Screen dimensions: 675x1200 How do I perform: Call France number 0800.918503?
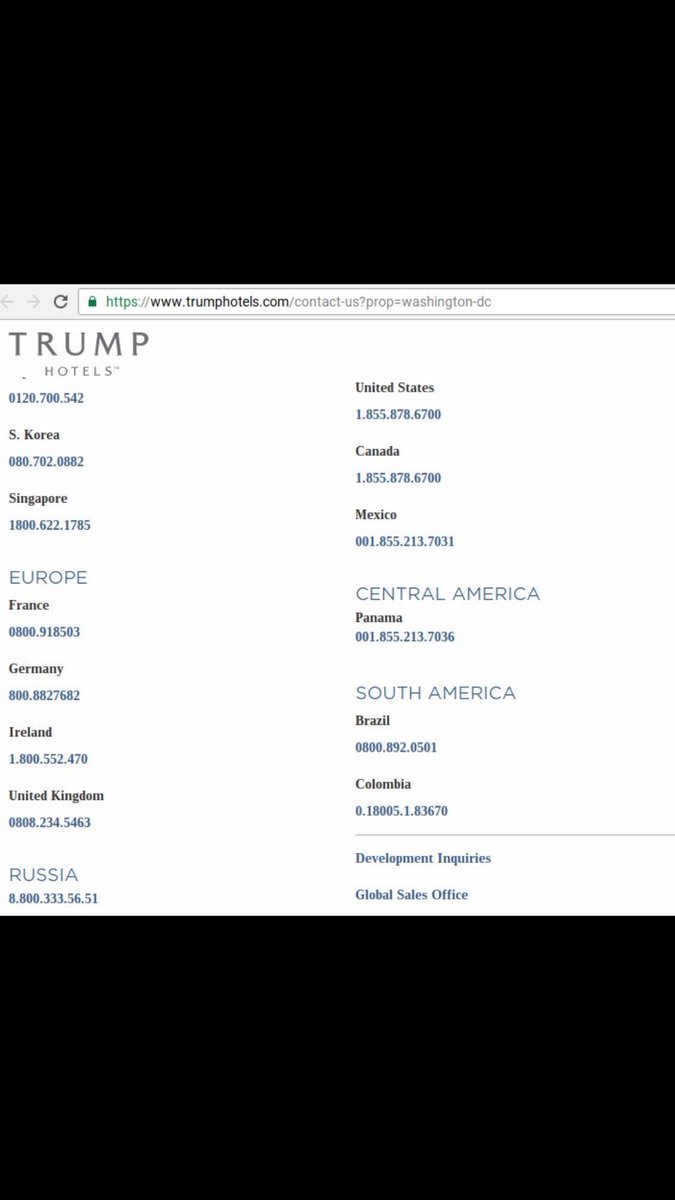44,632
